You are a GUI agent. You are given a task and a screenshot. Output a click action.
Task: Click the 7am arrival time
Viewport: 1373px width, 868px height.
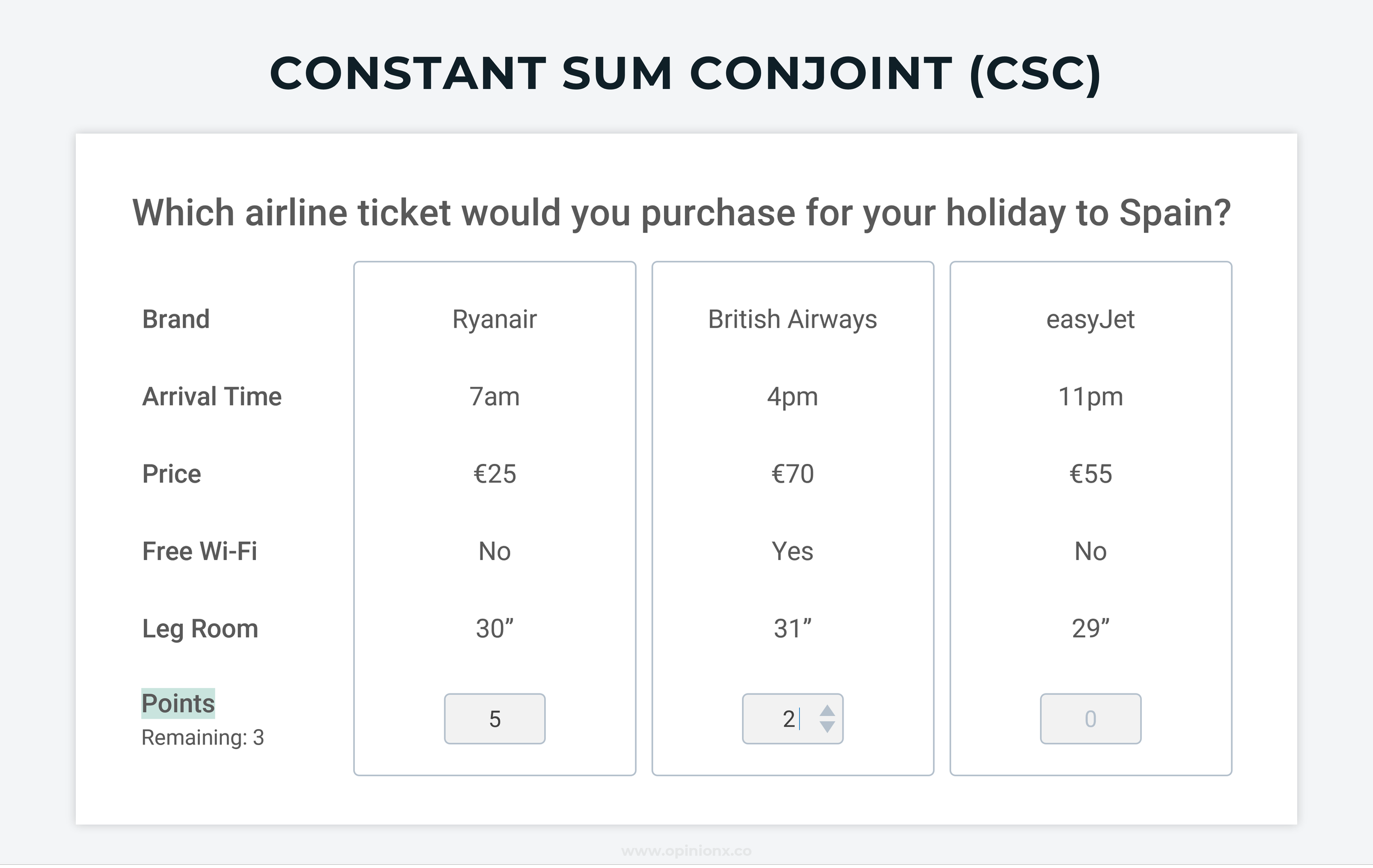point(494,397)
